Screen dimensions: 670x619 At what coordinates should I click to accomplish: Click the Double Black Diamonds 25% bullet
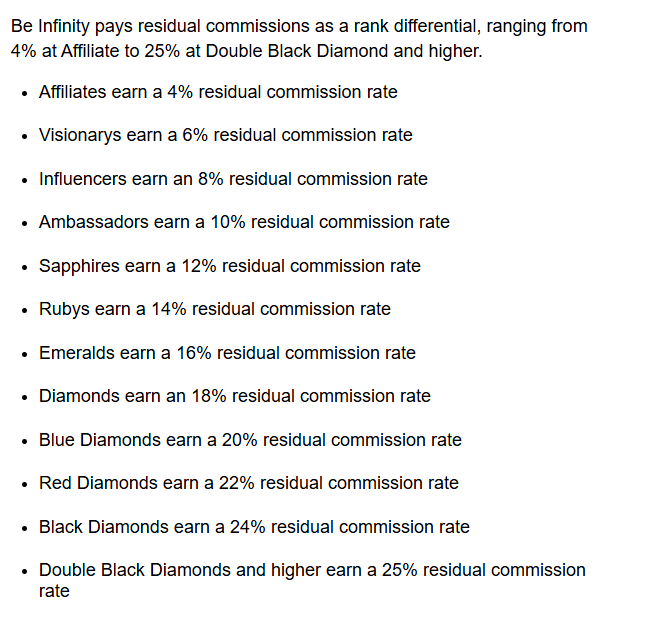[x=312, y=570]
